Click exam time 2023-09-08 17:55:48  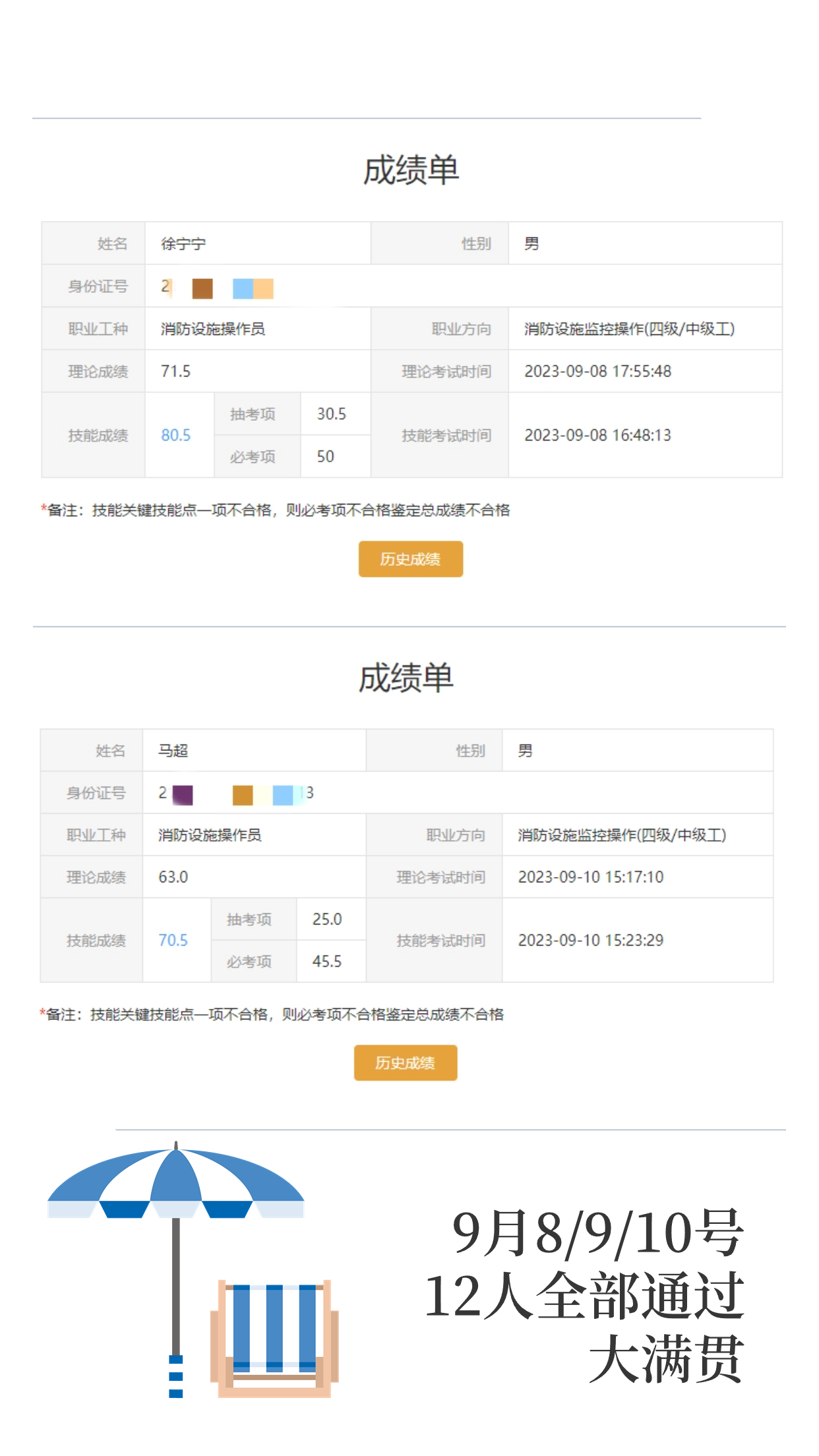coord(597,371)
